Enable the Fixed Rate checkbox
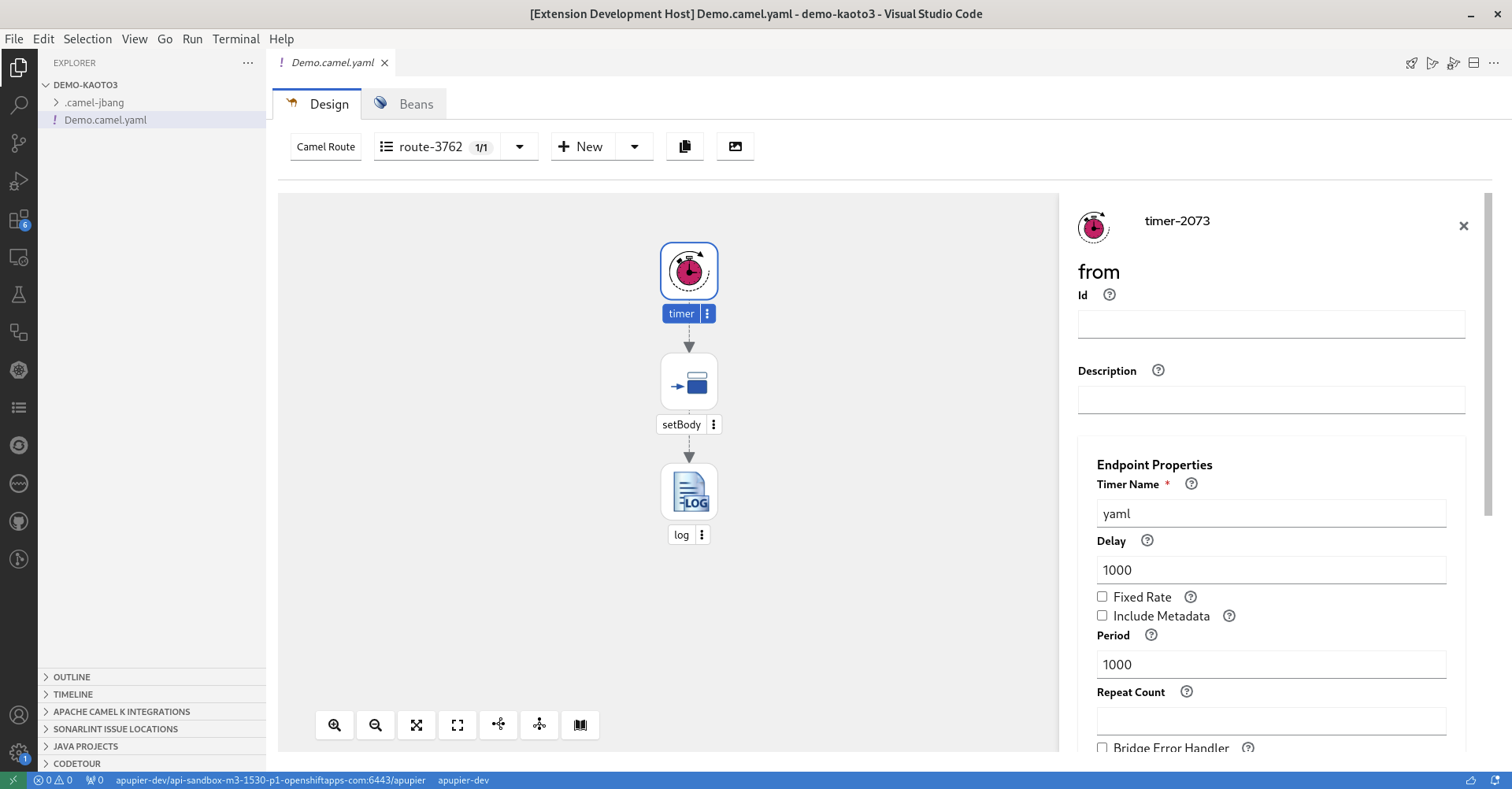Image resolution: width=1512 pixels, height=789 pixels. click(x=1102, y=597)
